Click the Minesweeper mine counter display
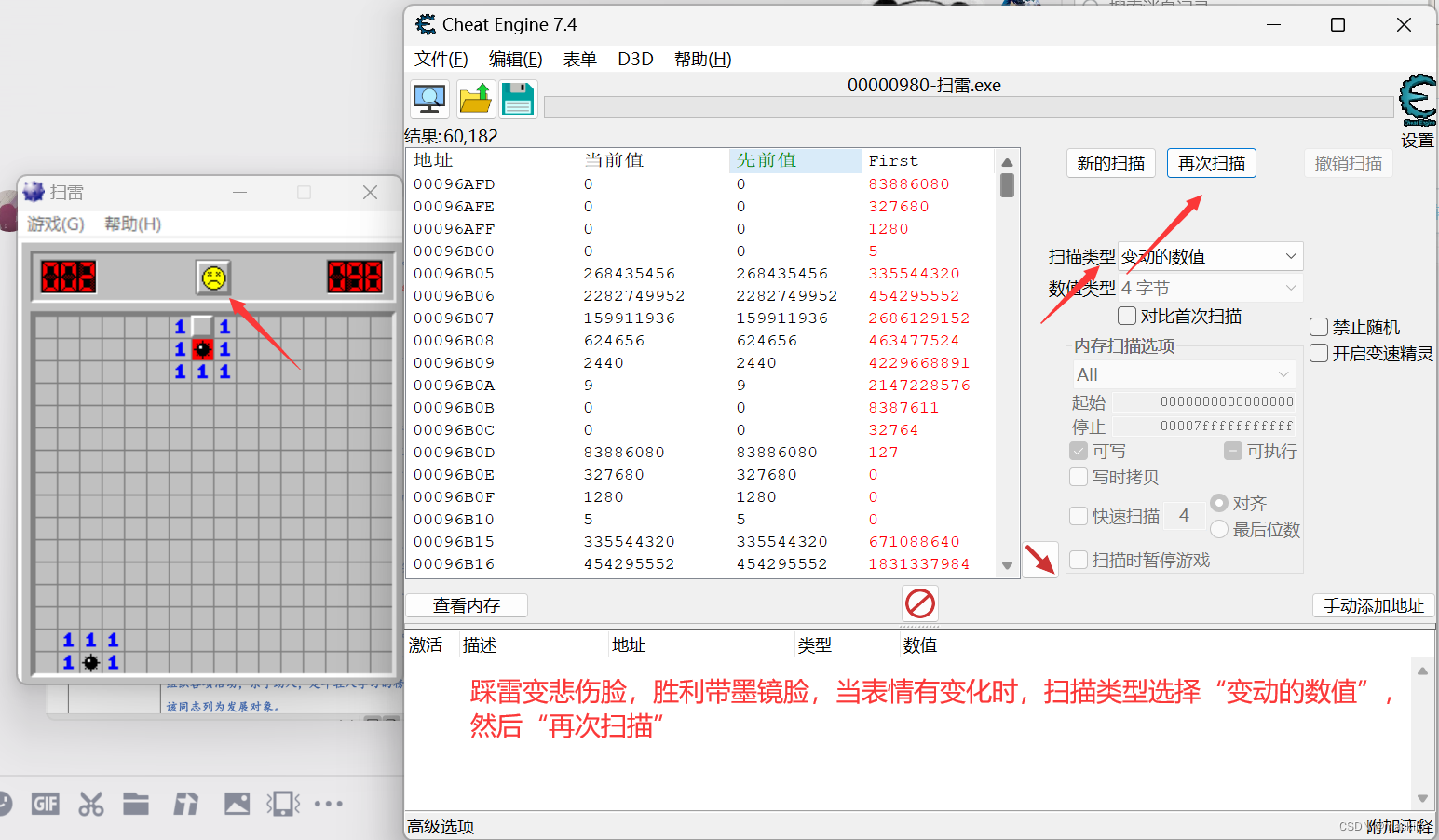The width and height of the screenshot is (1439, 840). tap(68, 278)
